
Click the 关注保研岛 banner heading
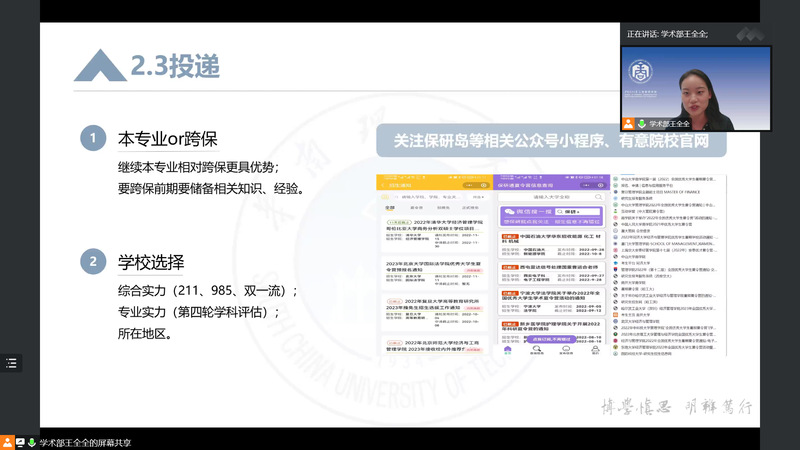(551, 141)
